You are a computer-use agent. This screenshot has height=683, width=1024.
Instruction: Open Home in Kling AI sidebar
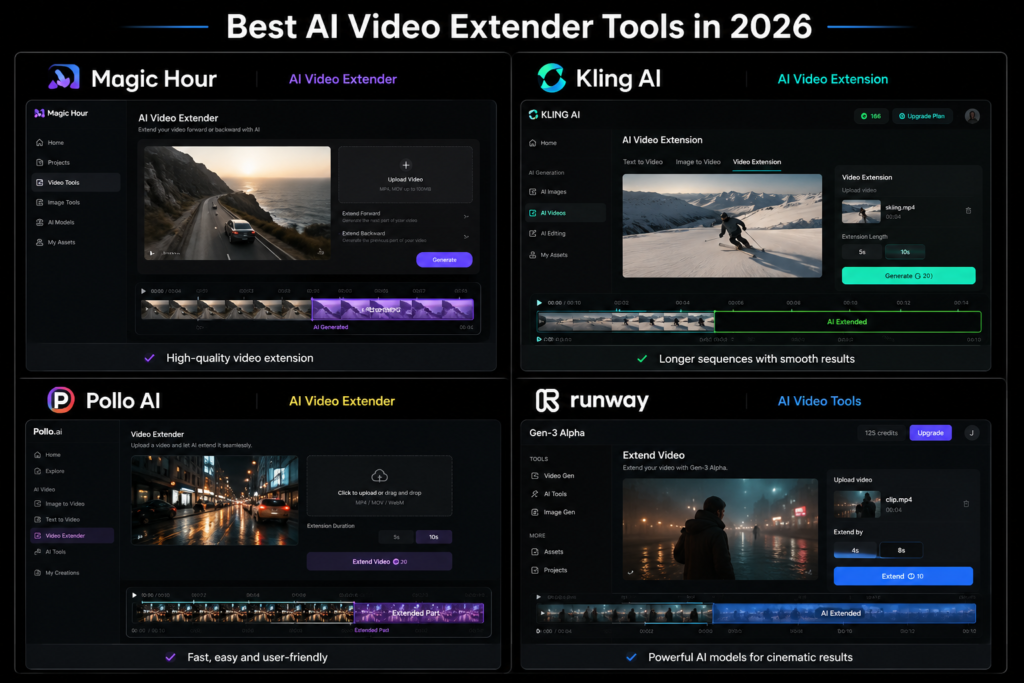(543, 143)
